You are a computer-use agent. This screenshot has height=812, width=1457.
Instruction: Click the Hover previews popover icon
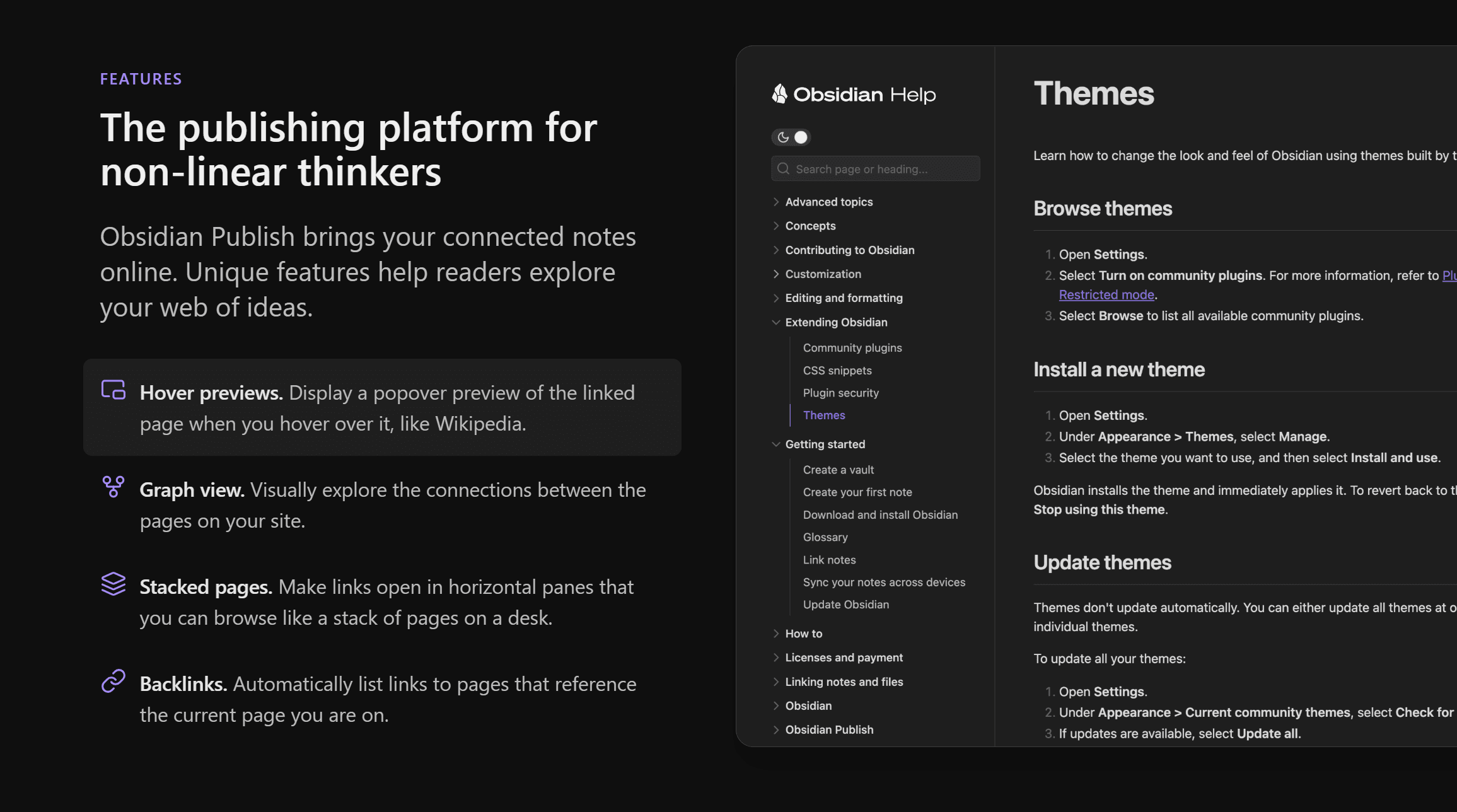113,390
